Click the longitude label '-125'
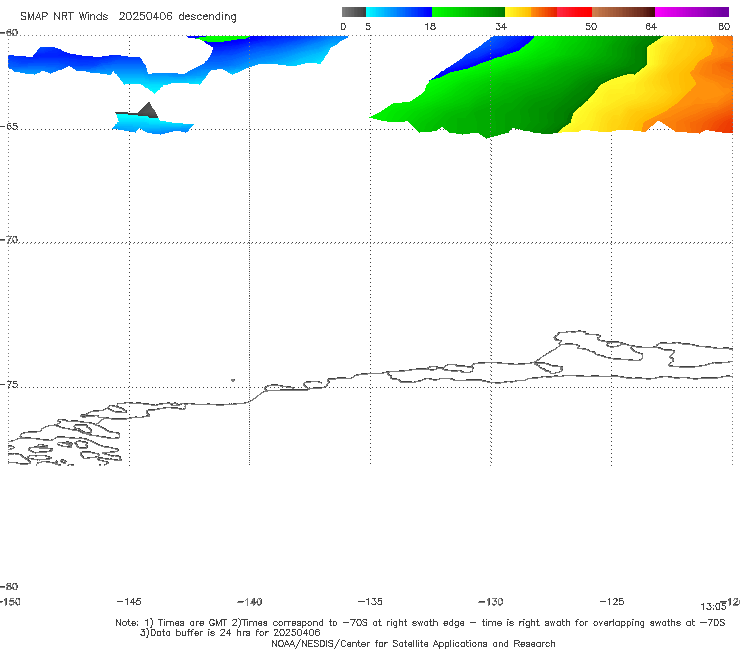Viewport: 740px width, 650px height. tap(612, 601)
